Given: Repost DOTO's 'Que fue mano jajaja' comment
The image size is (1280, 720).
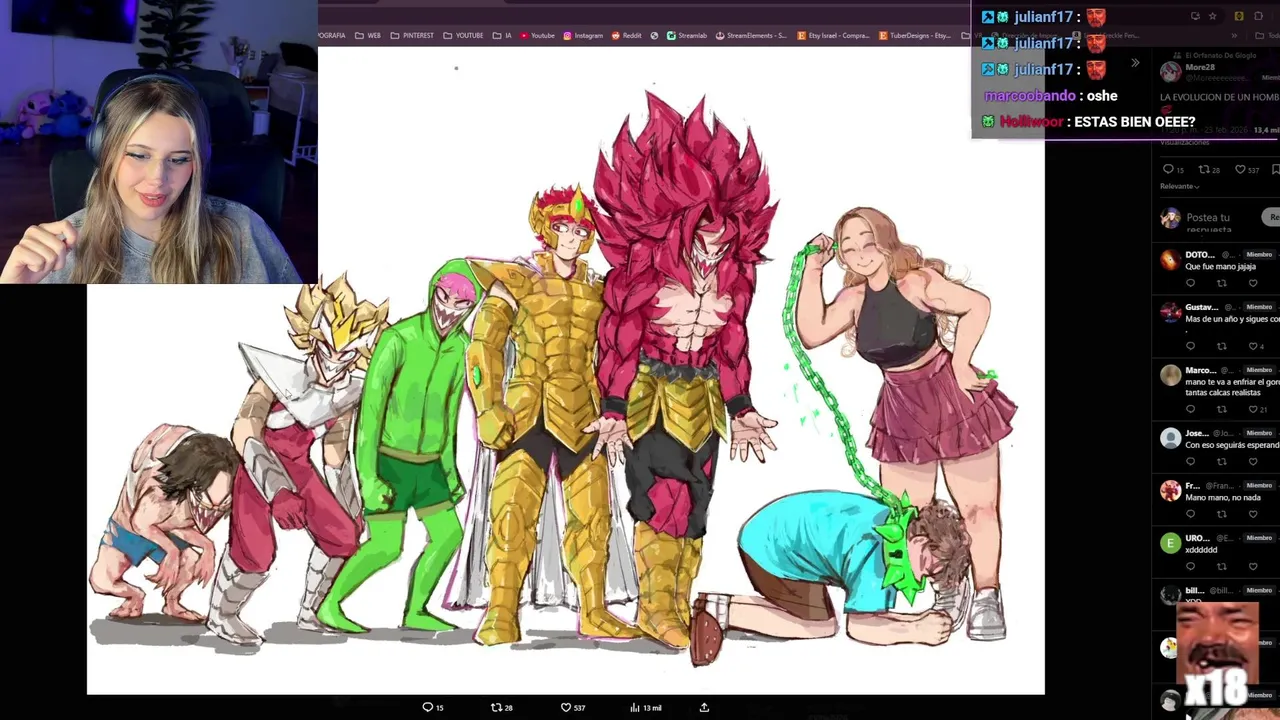Looking at the screenshot, I should [x=1221, y=283].
